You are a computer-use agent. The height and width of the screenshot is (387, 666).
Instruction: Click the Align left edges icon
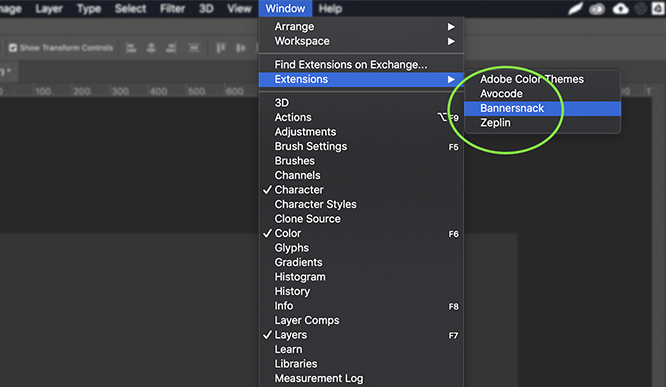tap(131, 48)
